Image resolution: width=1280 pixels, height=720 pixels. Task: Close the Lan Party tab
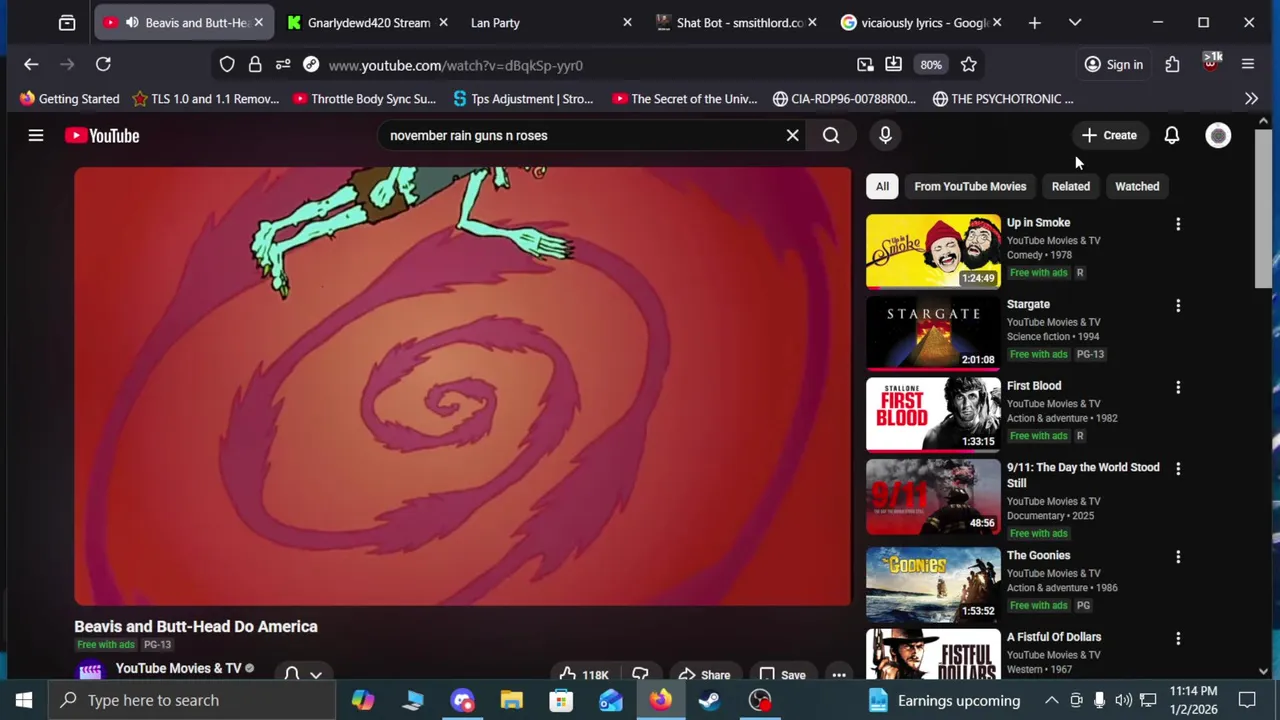(627, 22)
